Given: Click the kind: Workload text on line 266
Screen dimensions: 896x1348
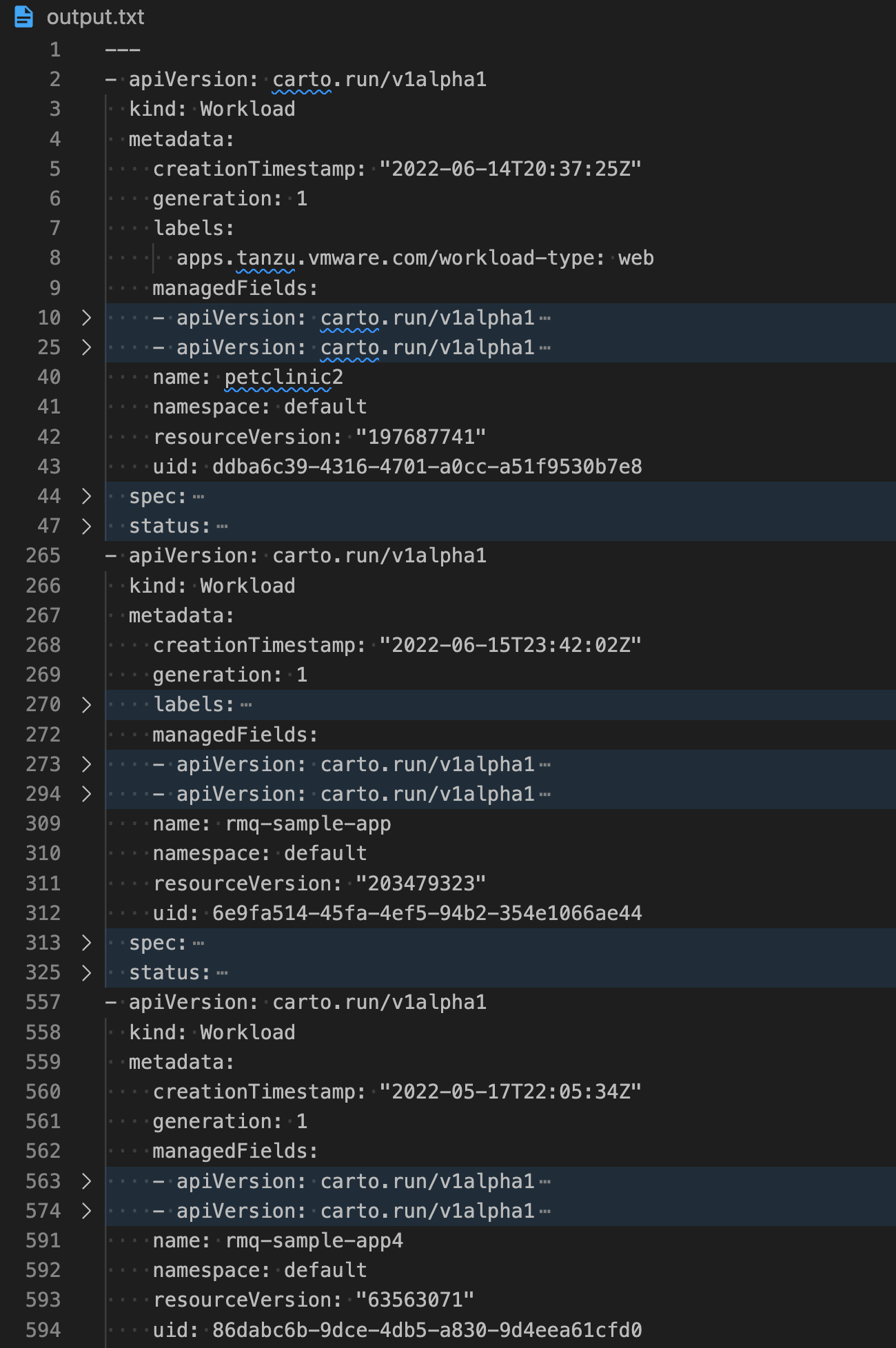Looking at the screenshot, I should tap(212, 586).
